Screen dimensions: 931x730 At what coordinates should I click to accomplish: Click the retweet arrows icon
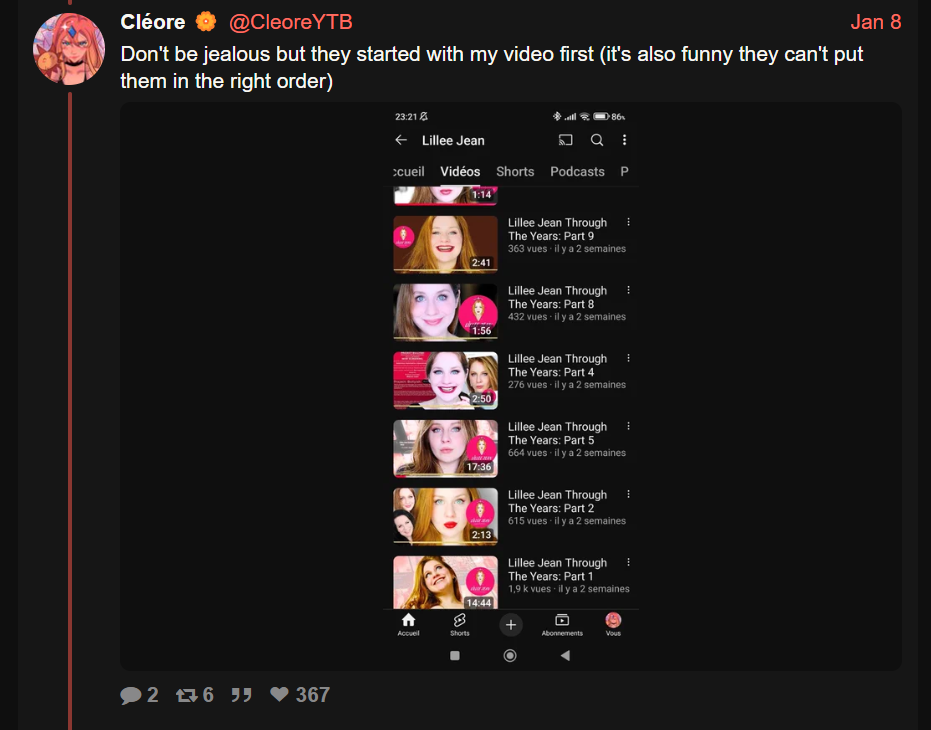coord(186,695)
